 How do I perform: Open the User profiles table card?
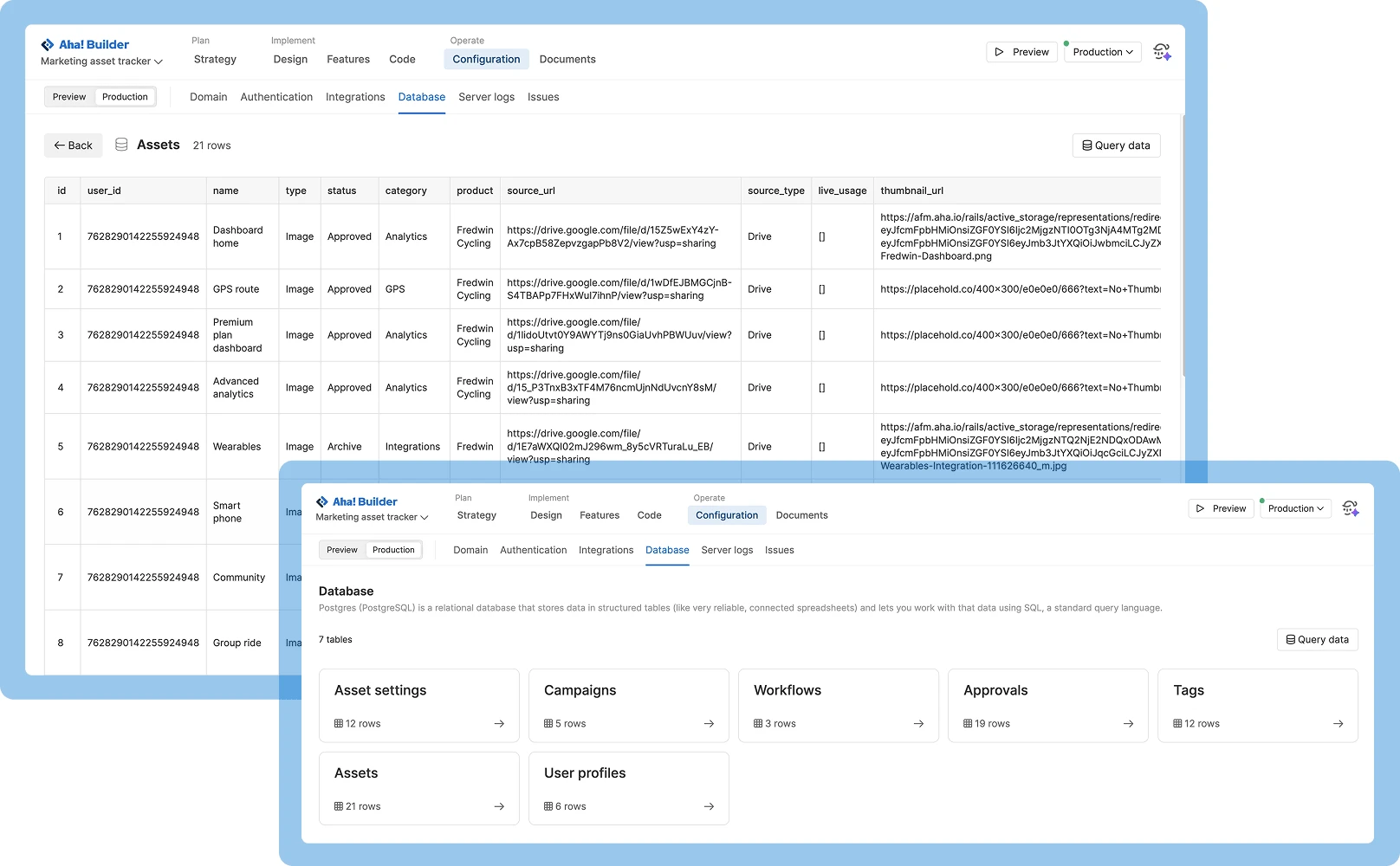pos(629,788)
